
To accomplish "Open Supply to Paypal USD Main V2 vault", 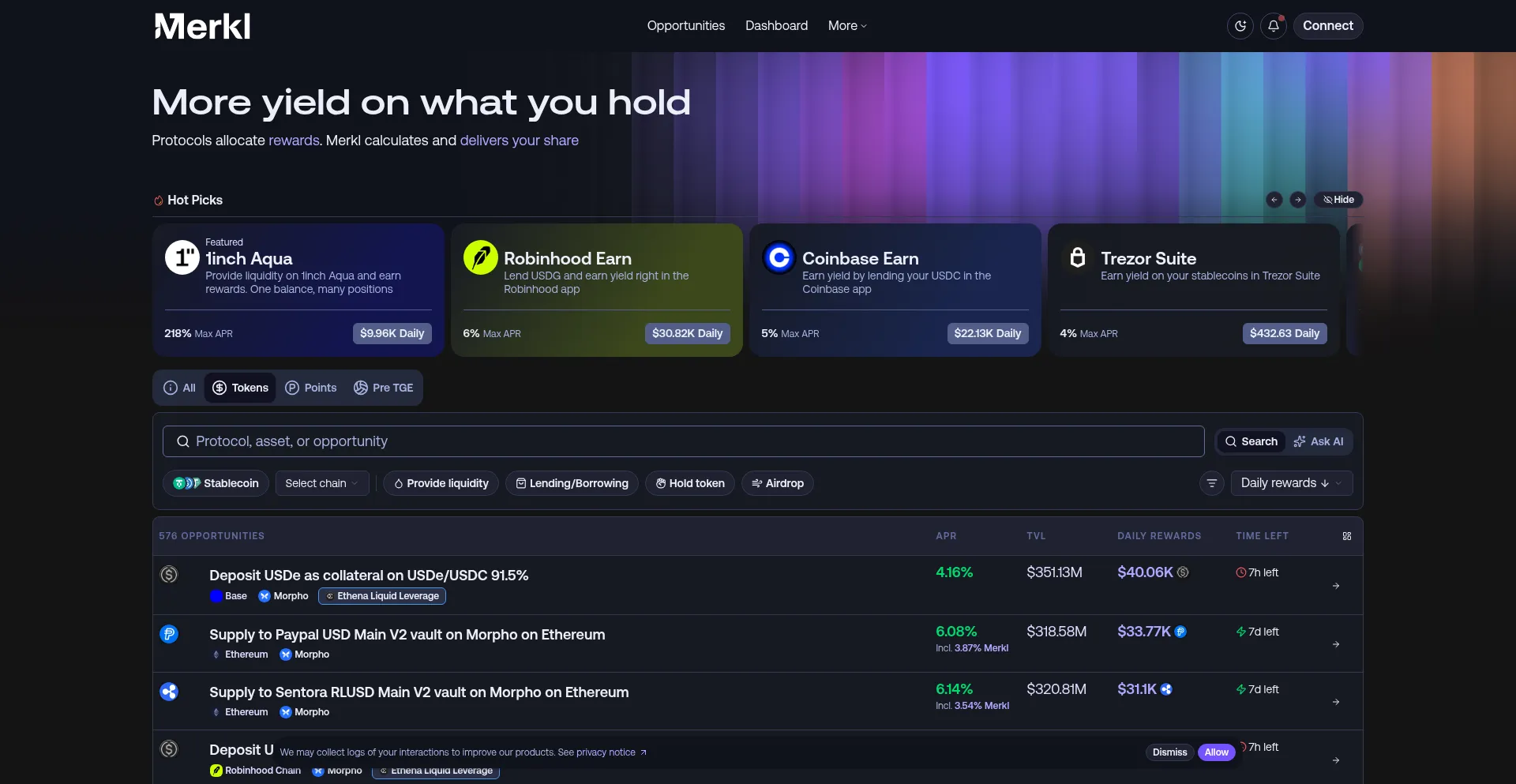I will [x=407, y=635].
